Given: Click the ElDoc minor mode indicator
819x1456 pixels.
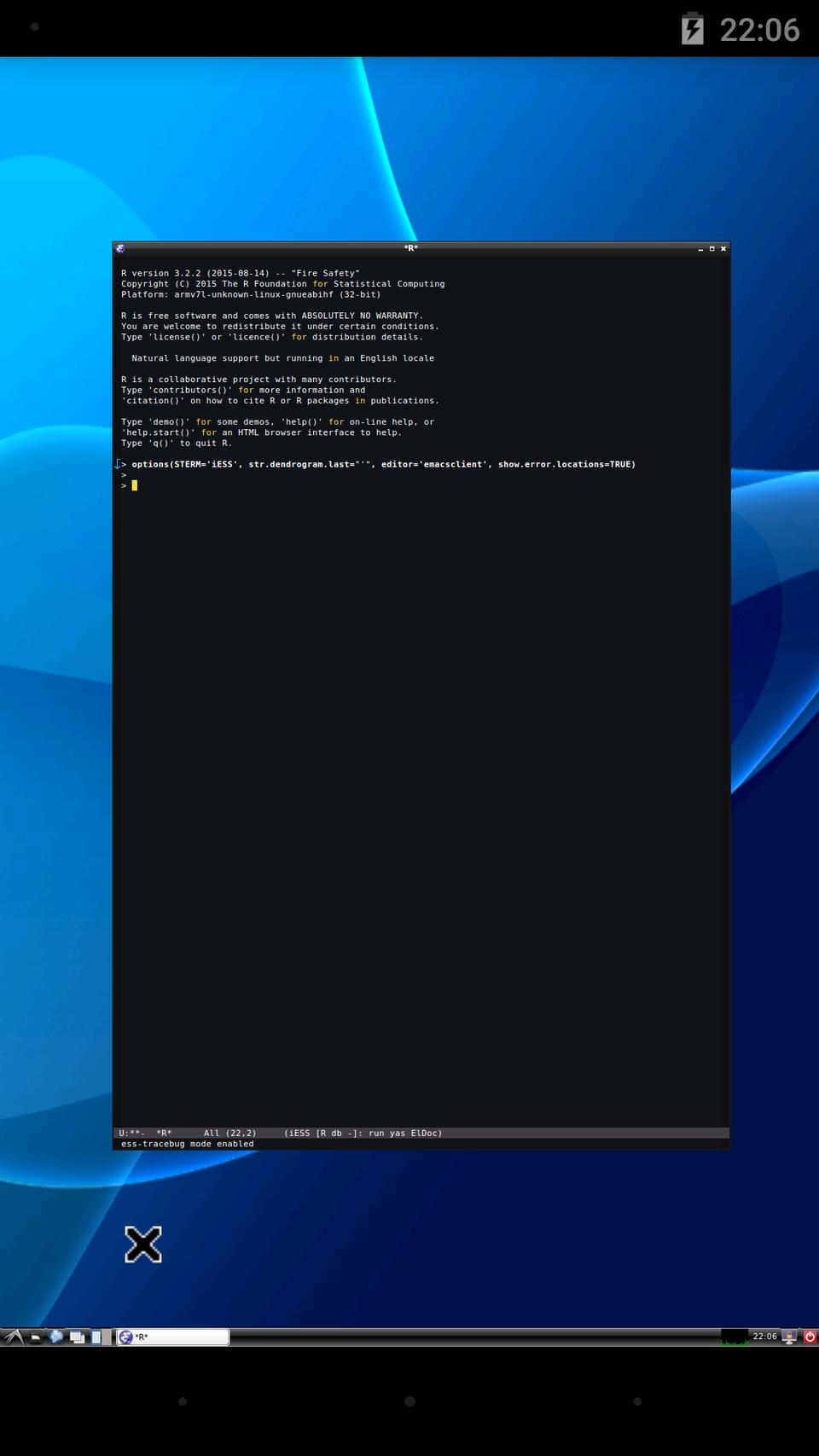Looking at the screenshot, I should pos(426,1133).
